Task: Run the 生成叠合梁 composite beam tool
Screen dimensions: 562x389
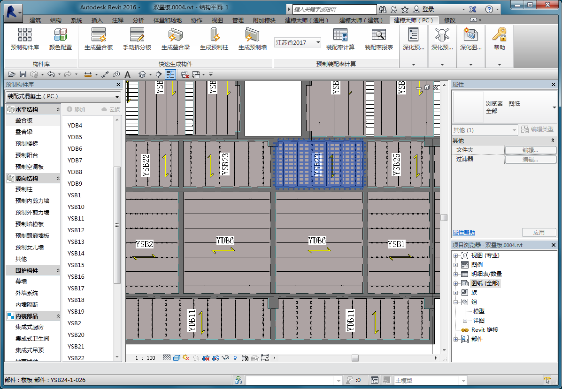Action: click(x=175, y=39)
